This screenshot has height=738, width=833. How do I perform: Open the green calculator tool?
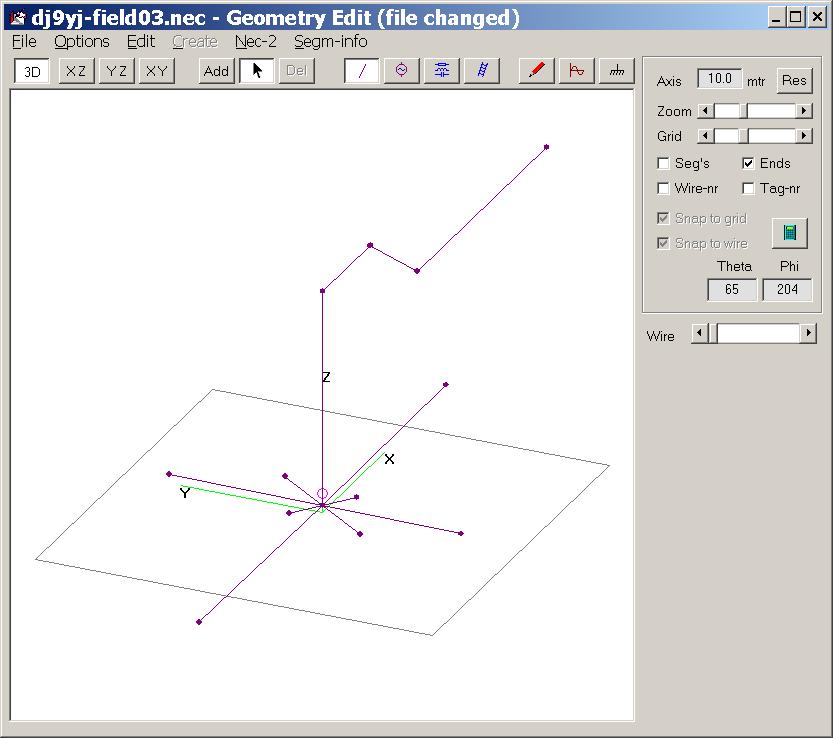789,233
